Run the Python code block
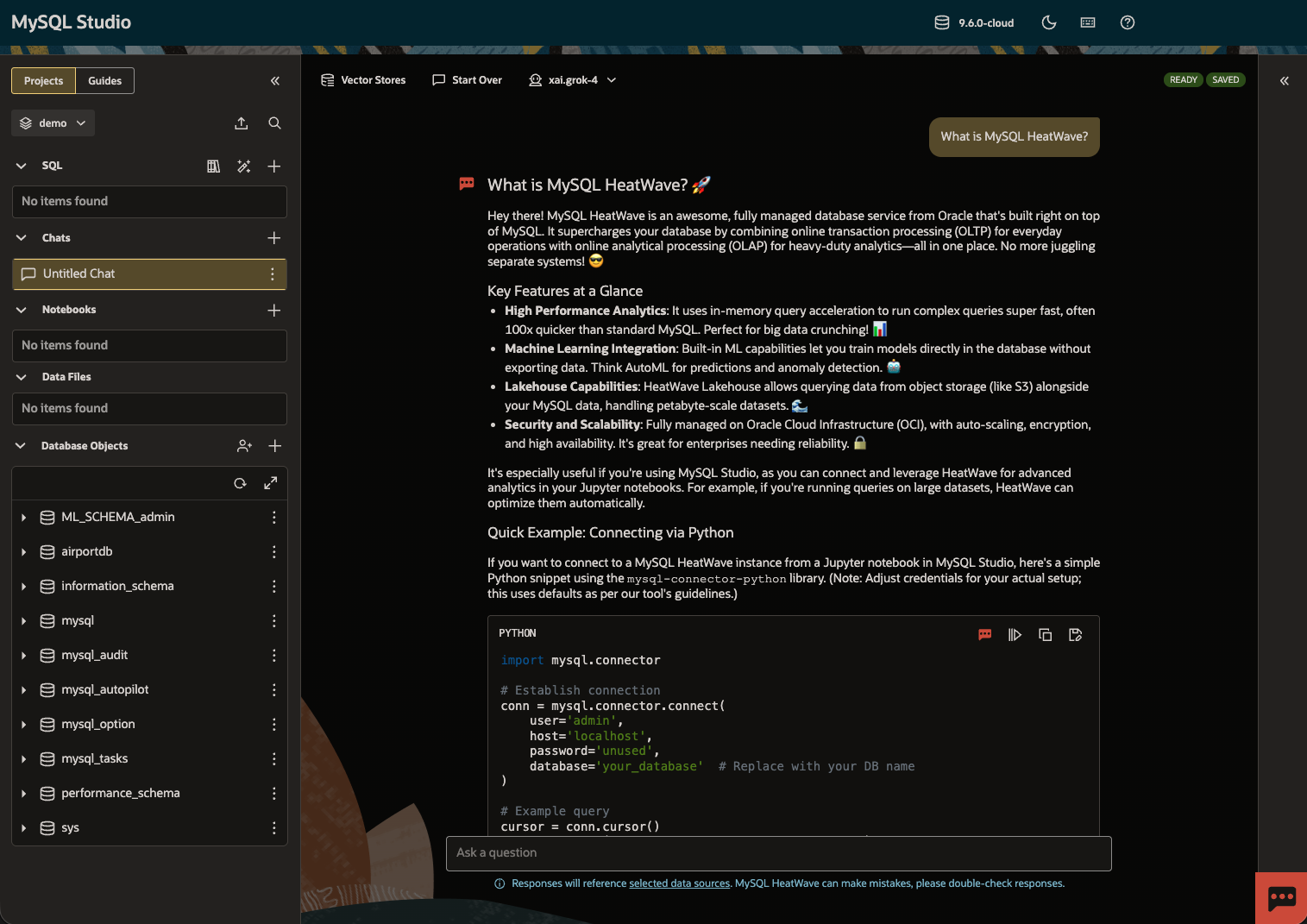This screenshot has height=924, width=1307. pos(1015,634)
